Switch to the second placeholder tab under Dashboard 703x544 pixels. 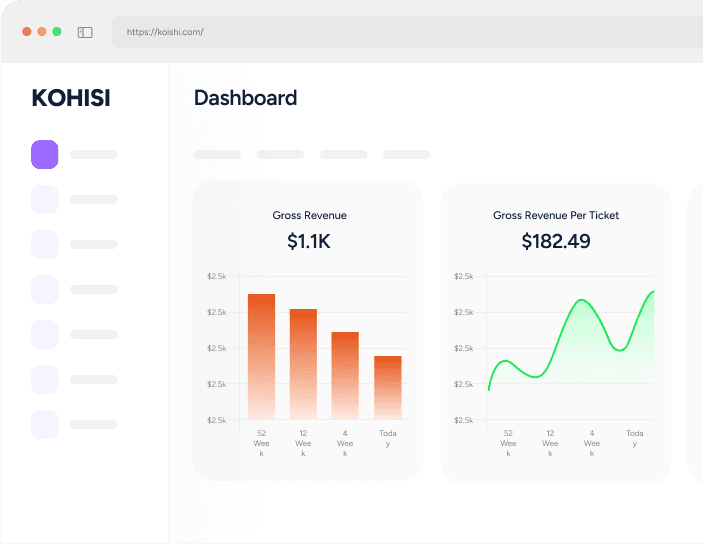pyautogui.click(x=280, y=155)
